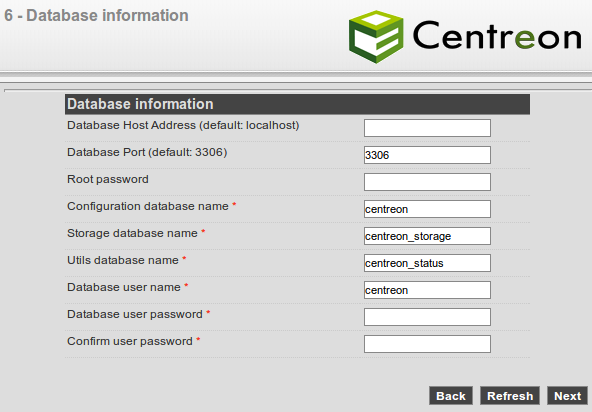Image resolution: width=592 pixels, height=412 pixels.
Task: Click the Database user password field
Action: [427, 317]
